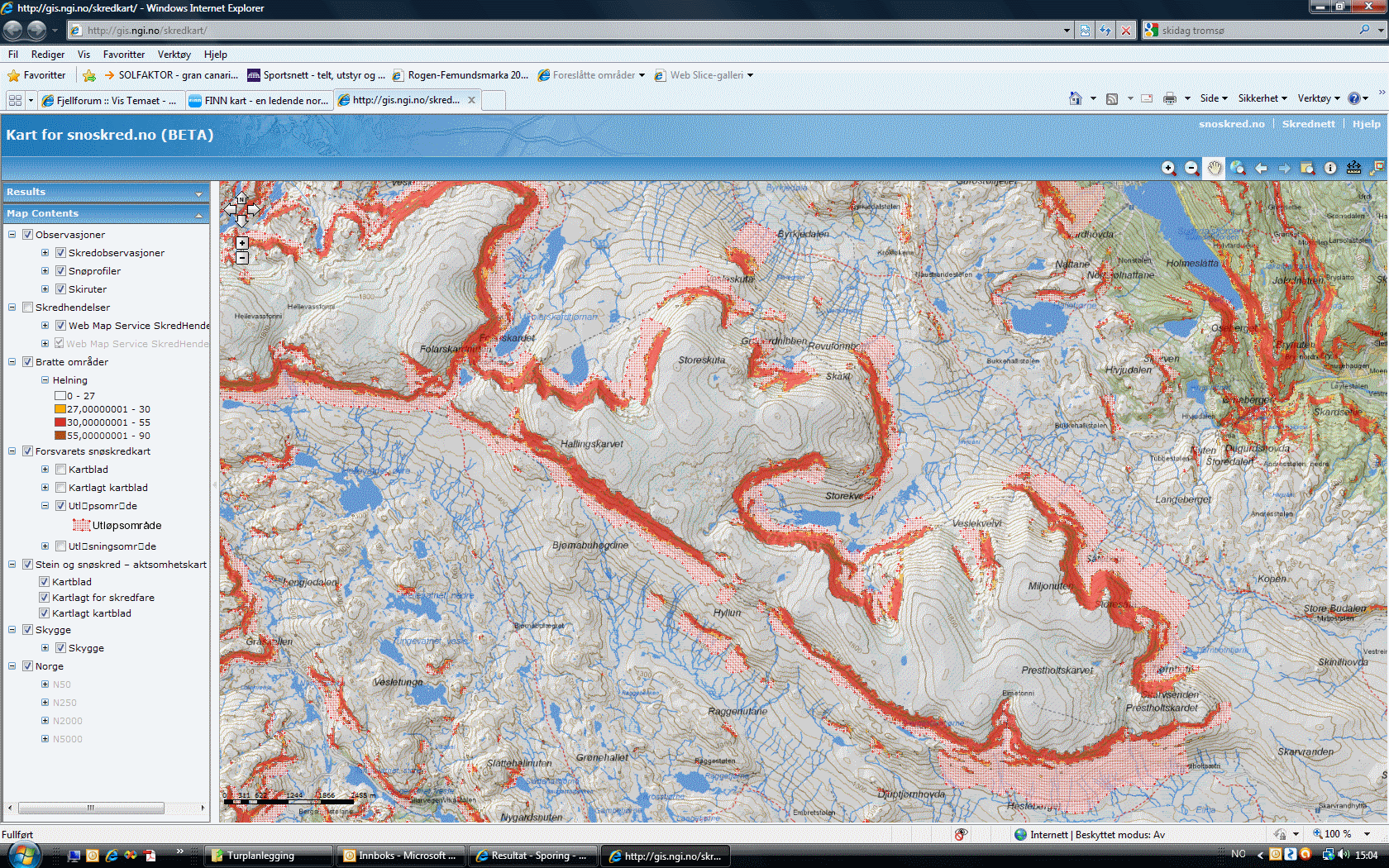Collapse the Helning legend group

tap(45, 380)
